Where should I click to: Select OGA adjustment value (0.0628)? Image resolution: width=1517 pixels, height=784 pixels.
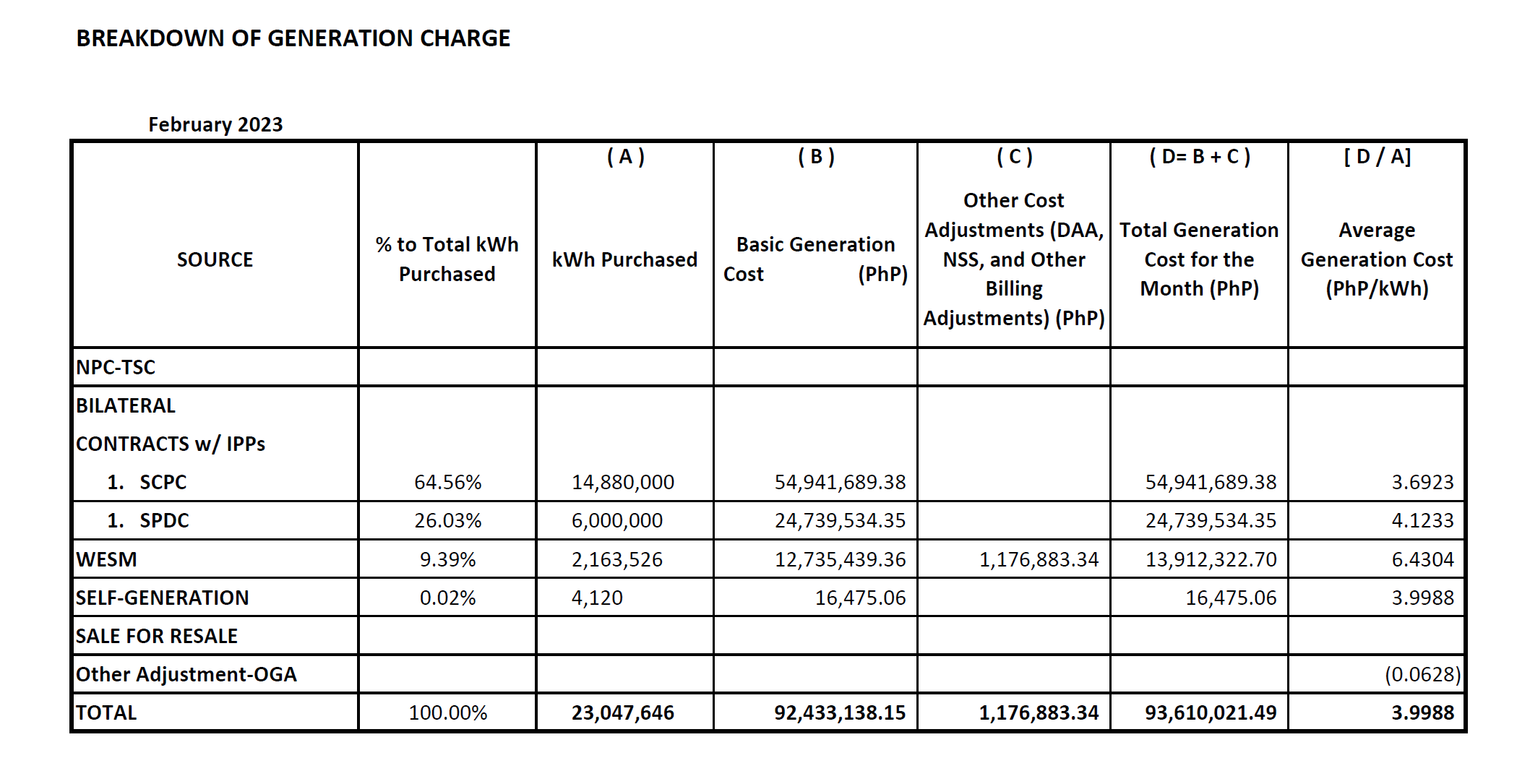click(x=1422, y=674)
